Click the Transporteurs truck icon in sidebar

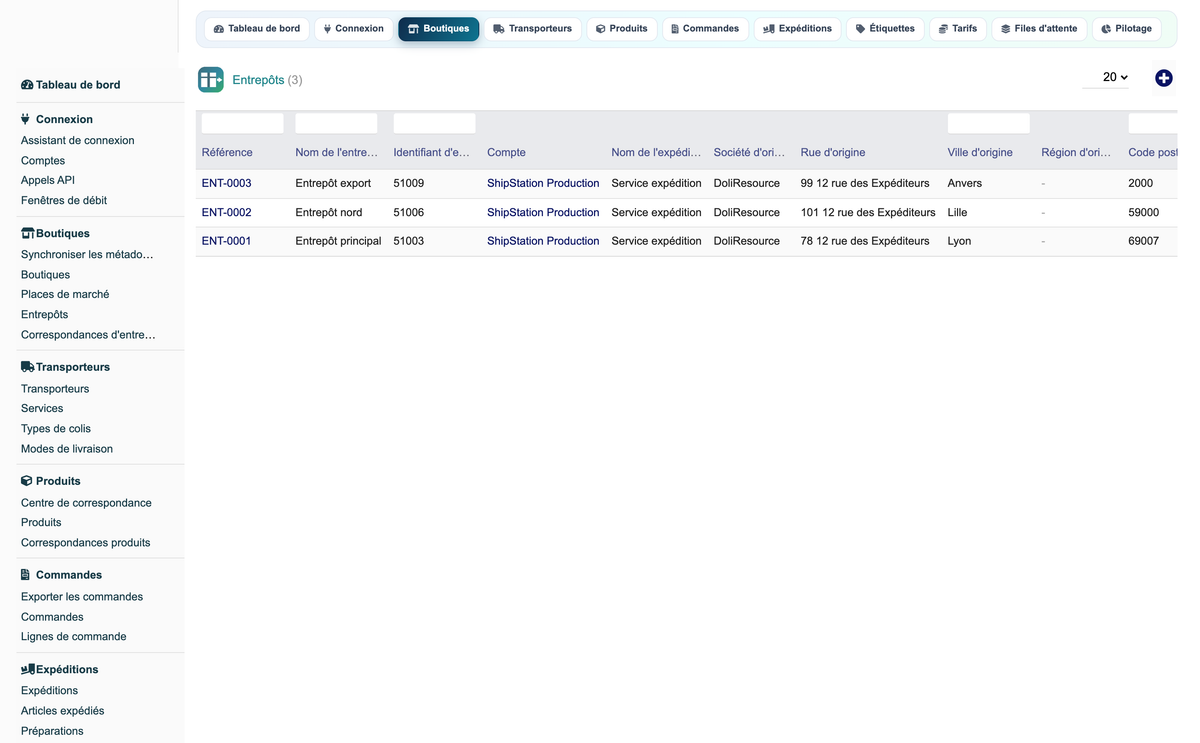click(27, 367)
